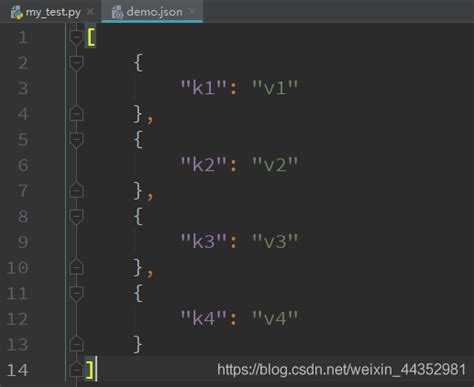The width and height of the screenshot is (474, 387).
Task: Click the opening square bracket on line 1
Action: tap(91, 37)
